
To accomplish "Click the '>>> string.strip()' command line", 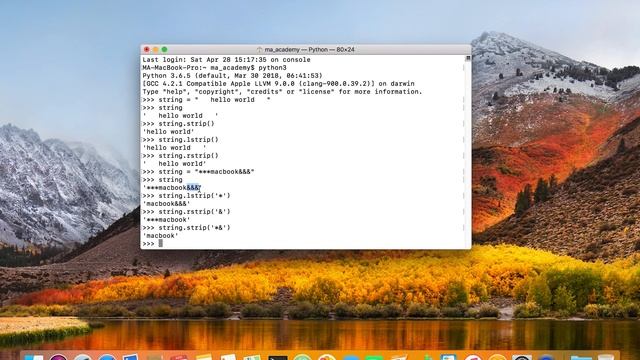I will (178, 124).
